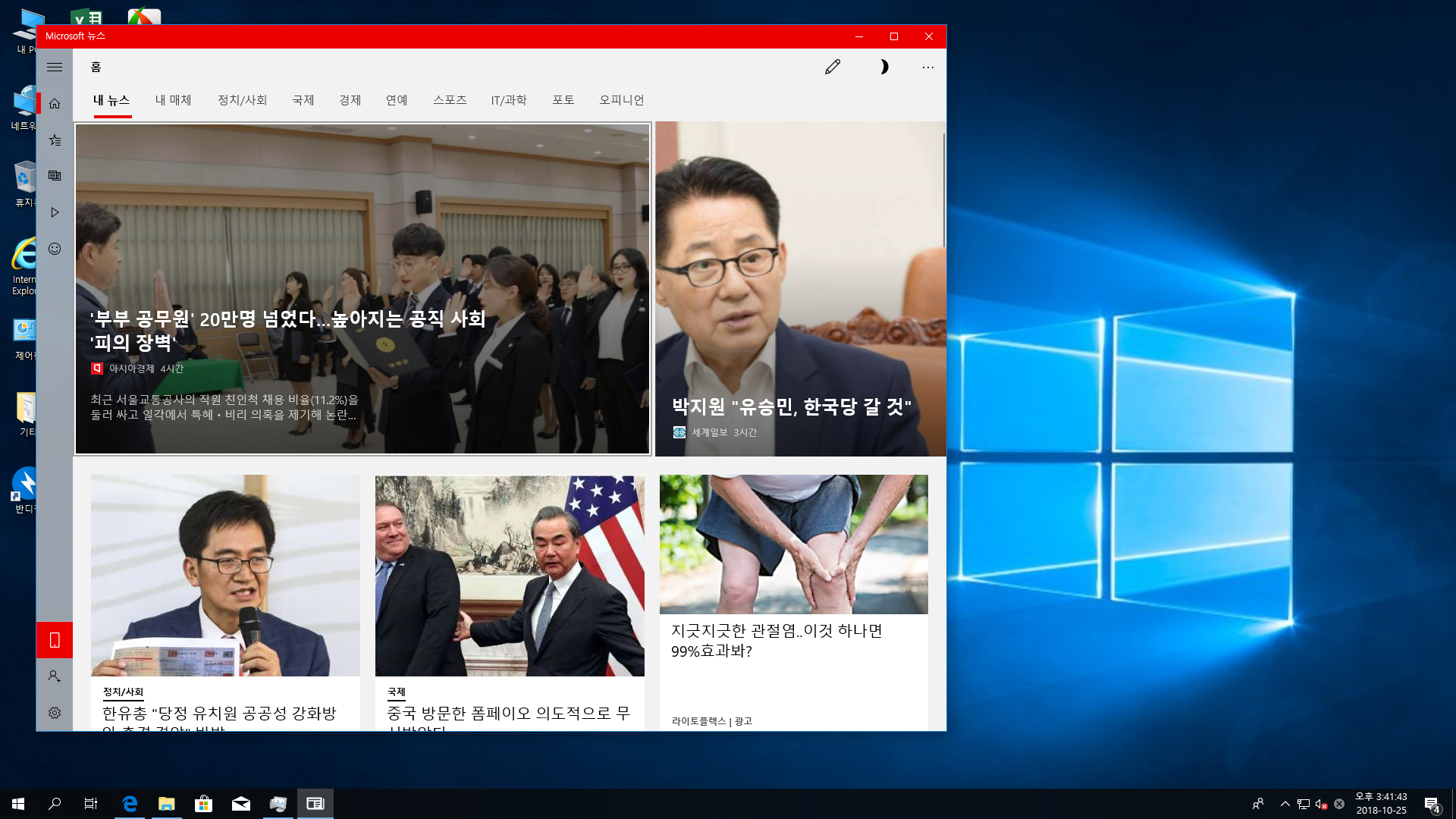The height and width of the screenshot is (819, 1456).
Task: Switch to the 오피니언 tab
Action: [621, 100]
